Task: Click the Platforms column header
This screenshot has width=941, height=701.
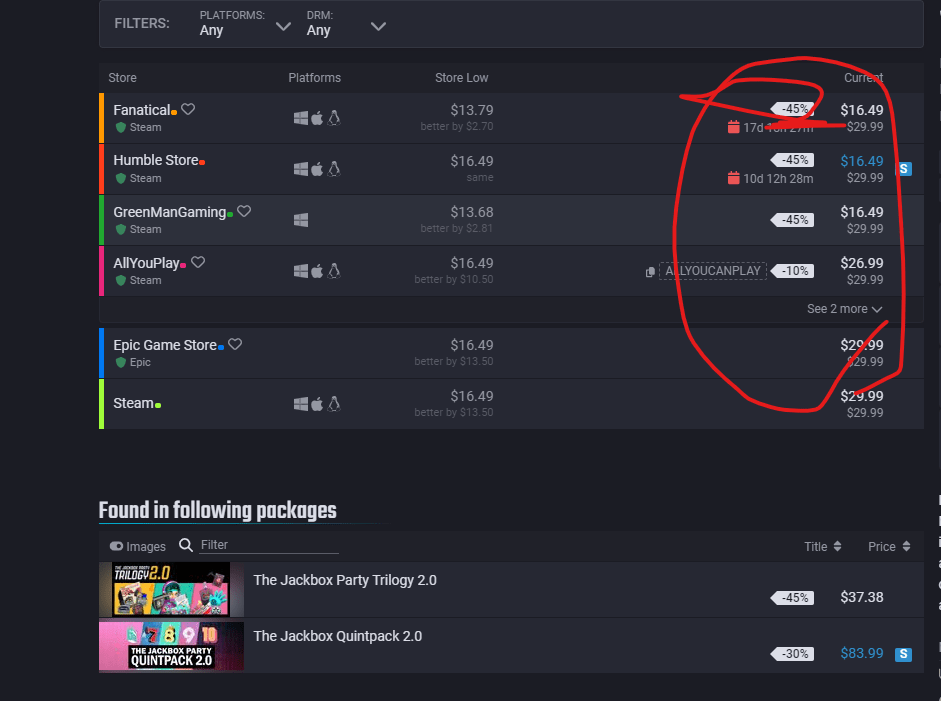Action: click(x=314, y=77)
